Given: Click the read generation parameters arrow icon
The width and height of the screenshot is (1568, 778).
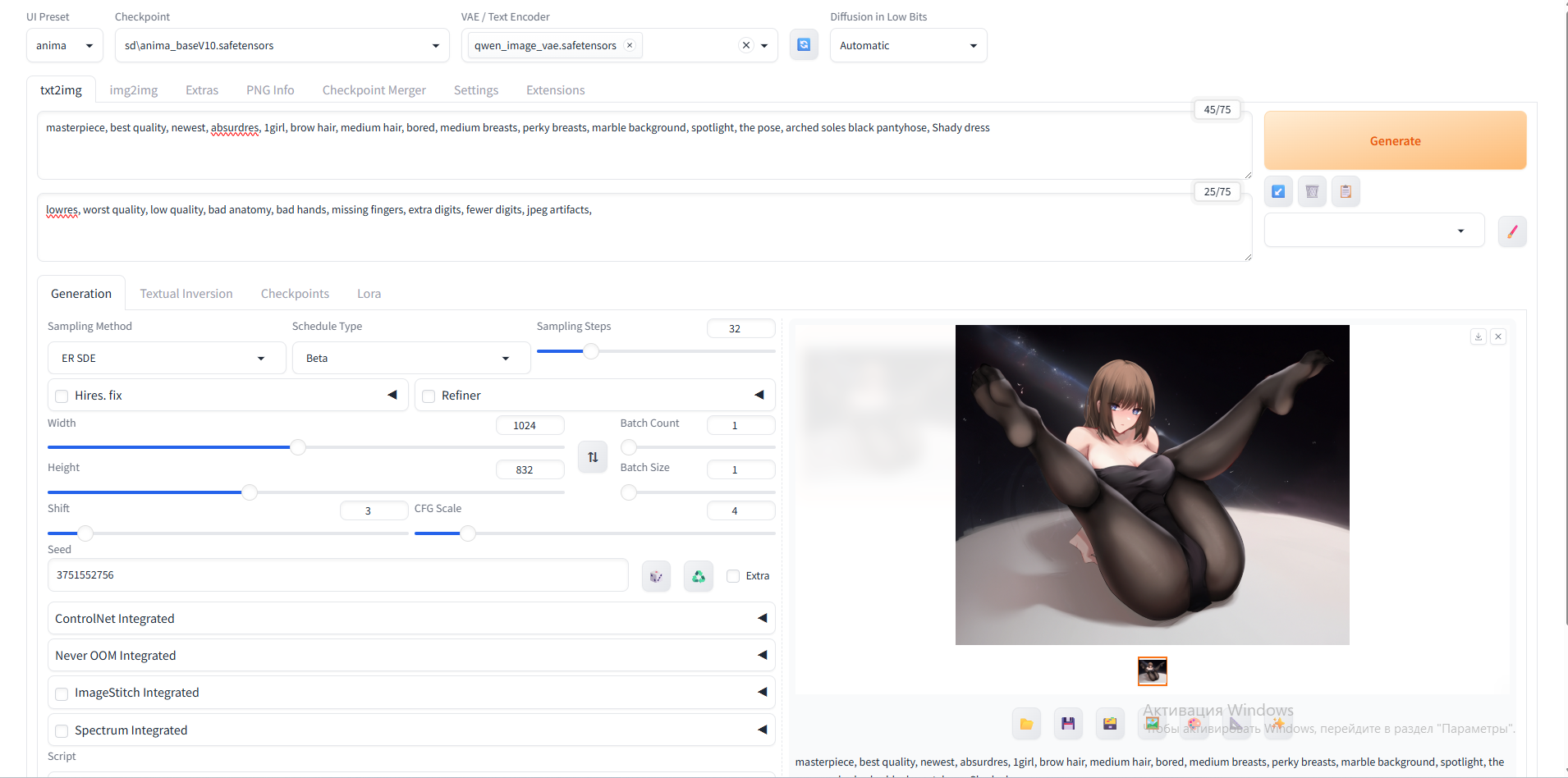Looking at the screenshot, I should tap(1278, 191).
